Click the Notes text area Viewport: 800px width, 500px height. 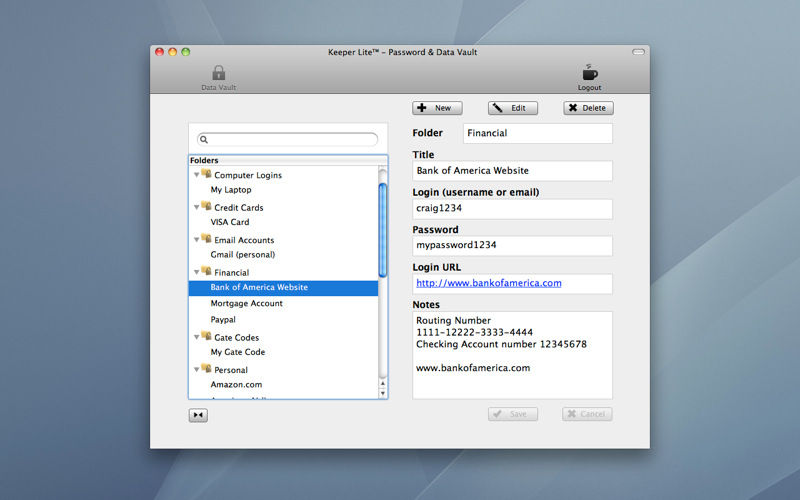tap(512, 355)
